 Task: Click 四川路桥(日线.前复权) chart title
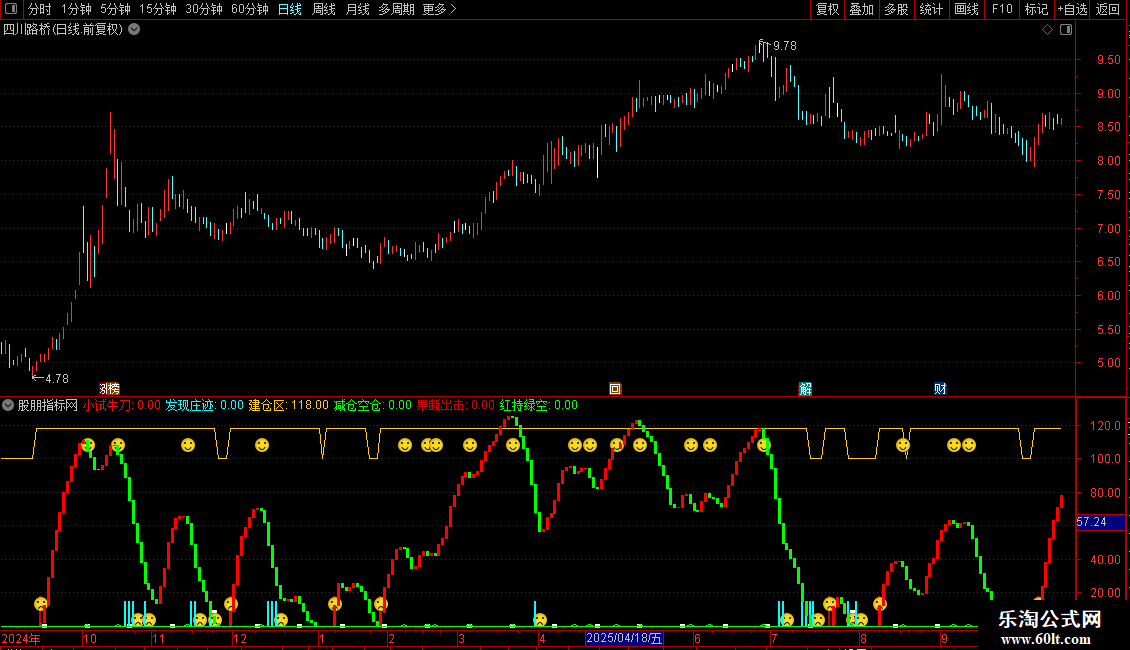point(63,30)
